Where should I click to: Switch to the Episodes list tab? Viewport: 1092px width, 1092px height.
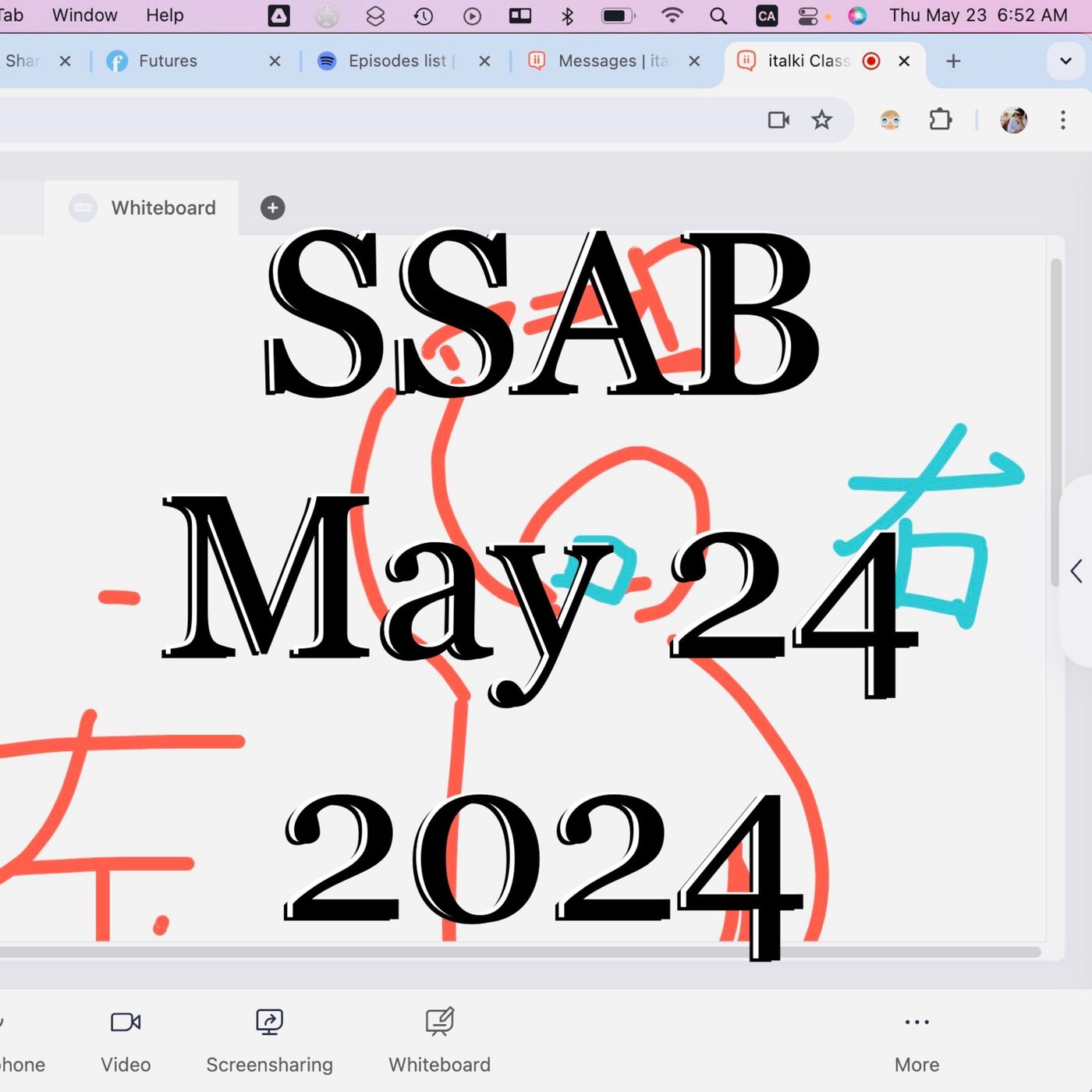[396, 61]
